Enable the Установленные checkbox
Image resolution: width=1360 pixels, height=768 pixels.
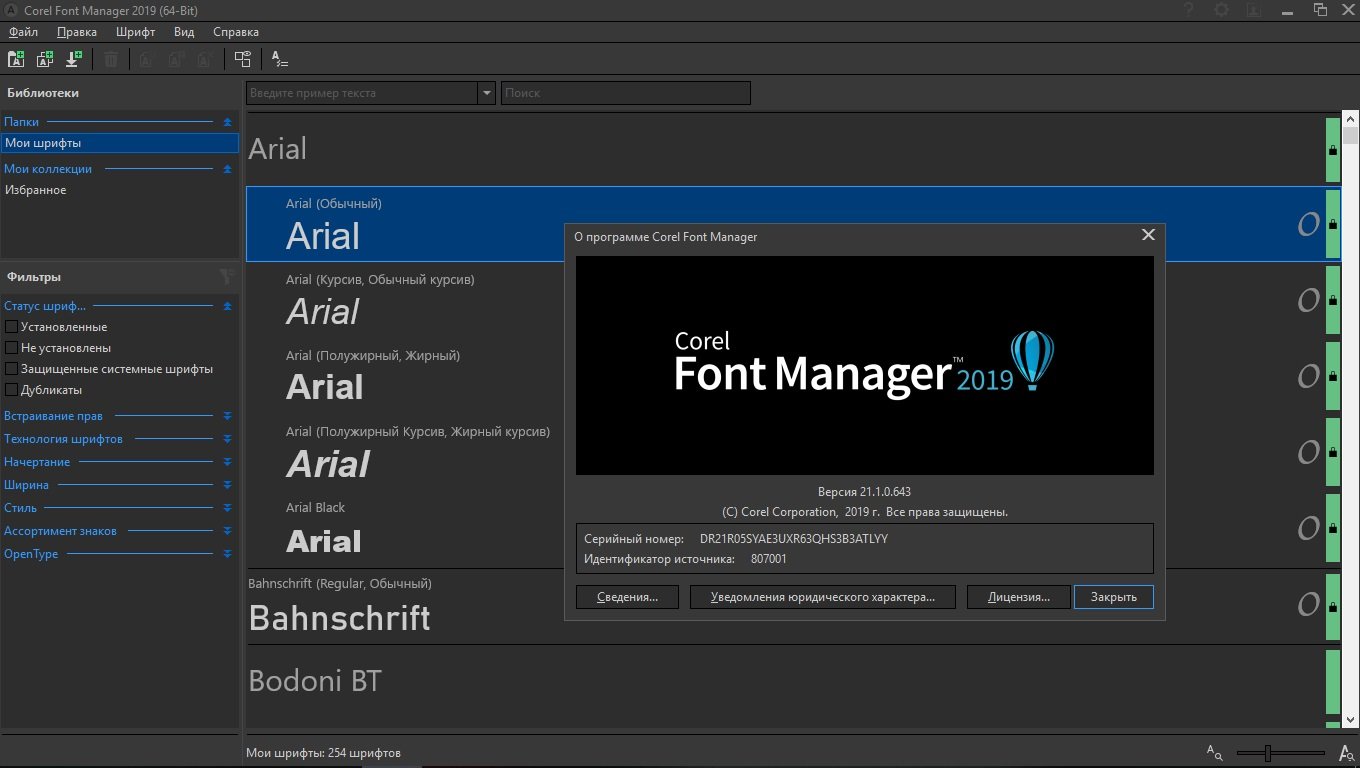[x=12, y=327]
